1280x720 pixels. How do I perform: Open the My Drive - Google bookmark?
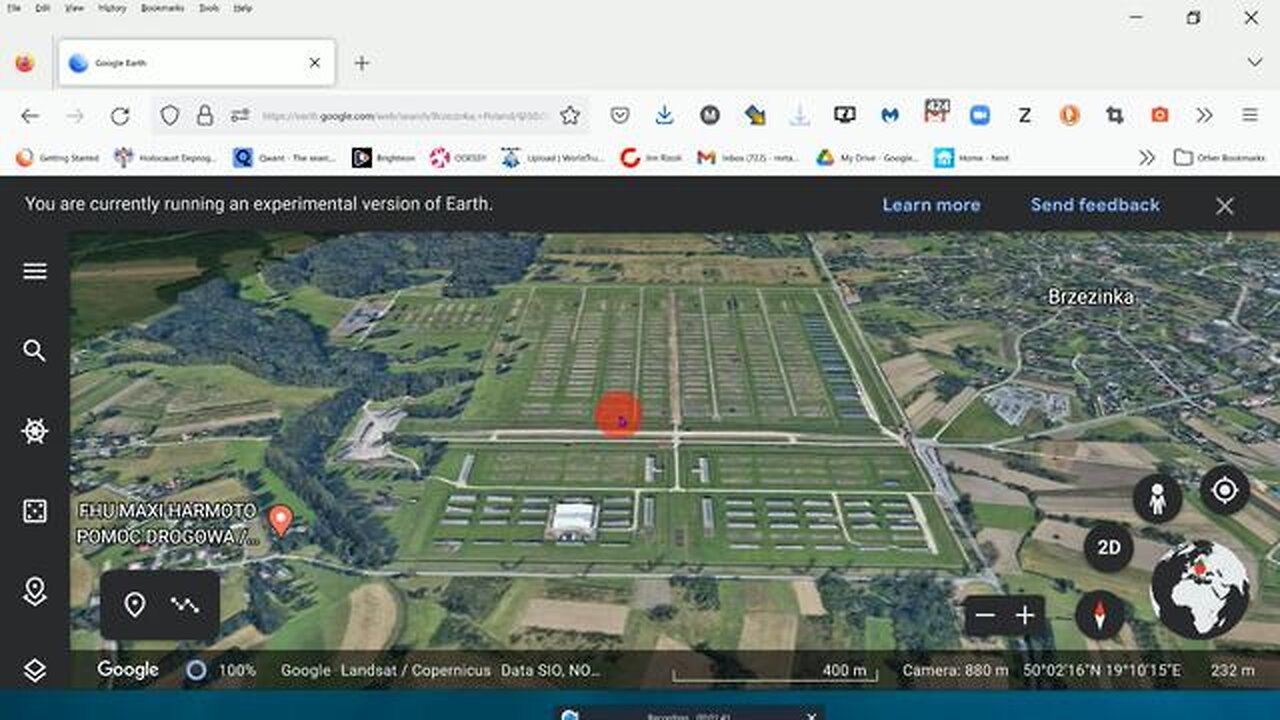(x=867, y=158)
